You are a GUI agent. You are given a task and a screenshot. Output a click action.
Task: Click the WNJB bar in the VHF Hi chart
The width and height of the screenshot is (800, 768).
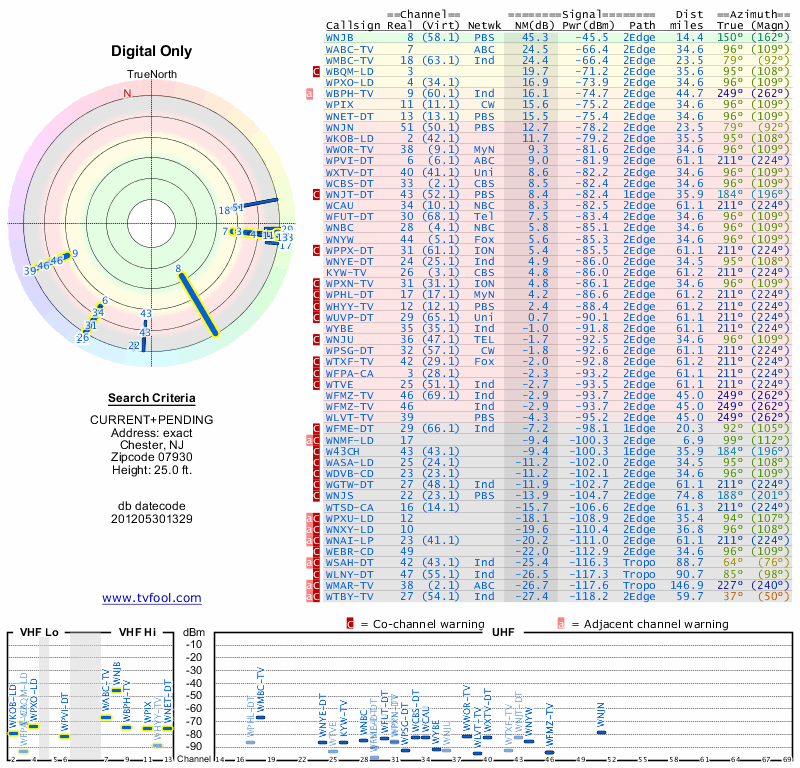(117, 690)
